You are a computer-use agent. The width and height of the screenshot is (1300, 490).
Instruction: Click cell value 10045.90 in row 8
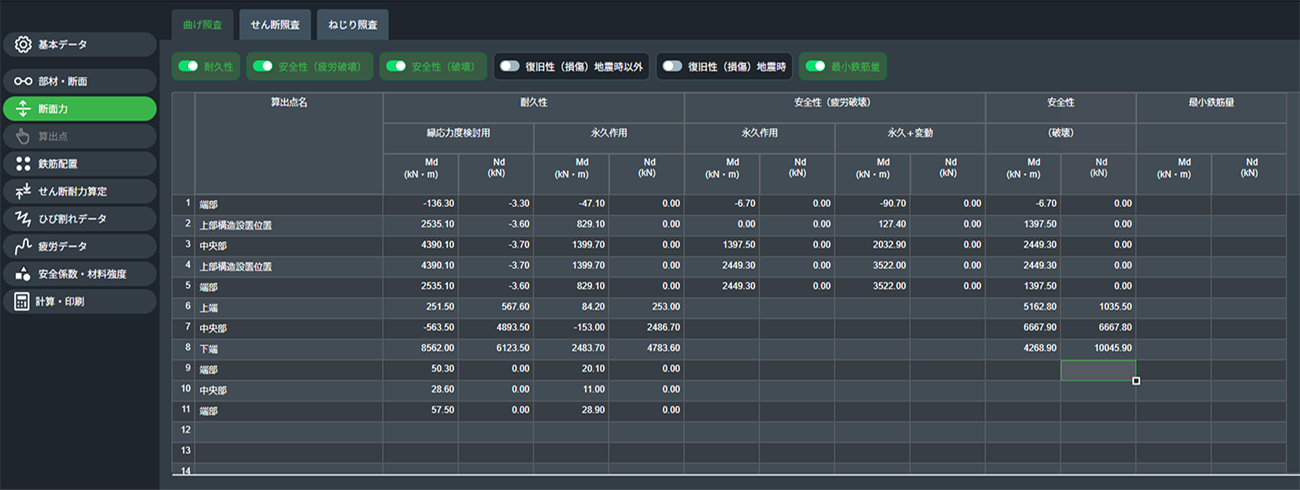[x=1098, y=349]
